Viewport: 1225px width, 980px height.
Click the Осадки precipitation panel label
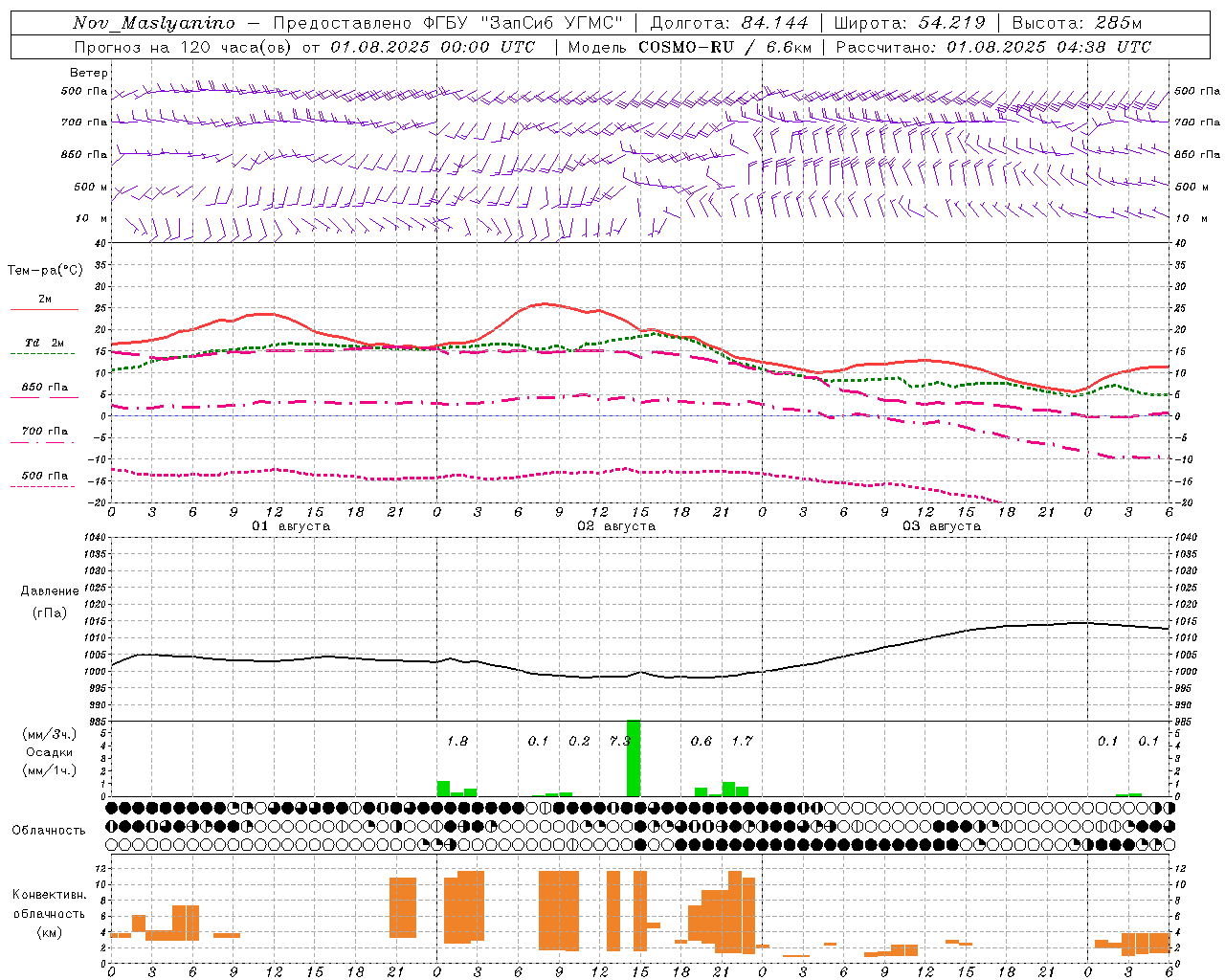49,752
